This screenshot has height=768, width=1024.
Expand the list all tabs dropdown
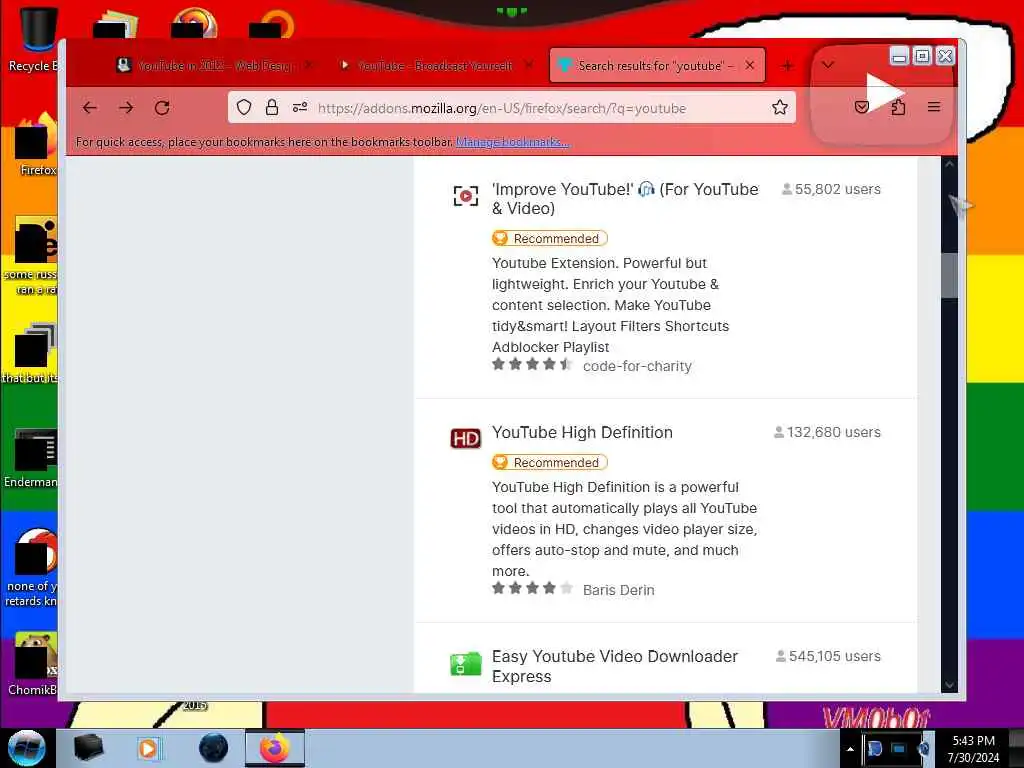pyautogui.click(x=828, y=65)
